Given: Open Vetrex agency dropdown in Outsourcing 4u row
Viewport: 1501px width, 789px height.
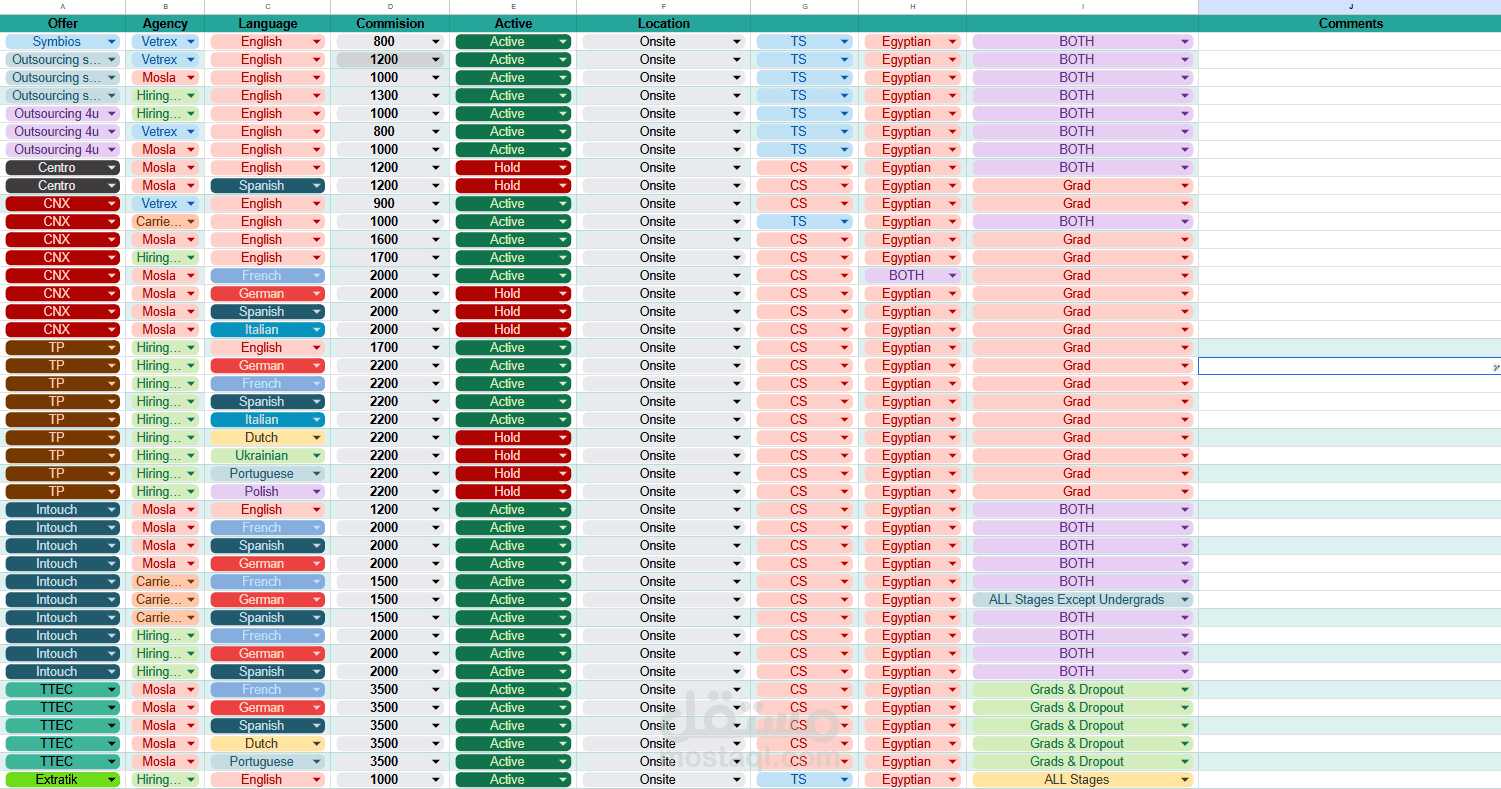Looking at the screenshot, I should tap(165, 132).
